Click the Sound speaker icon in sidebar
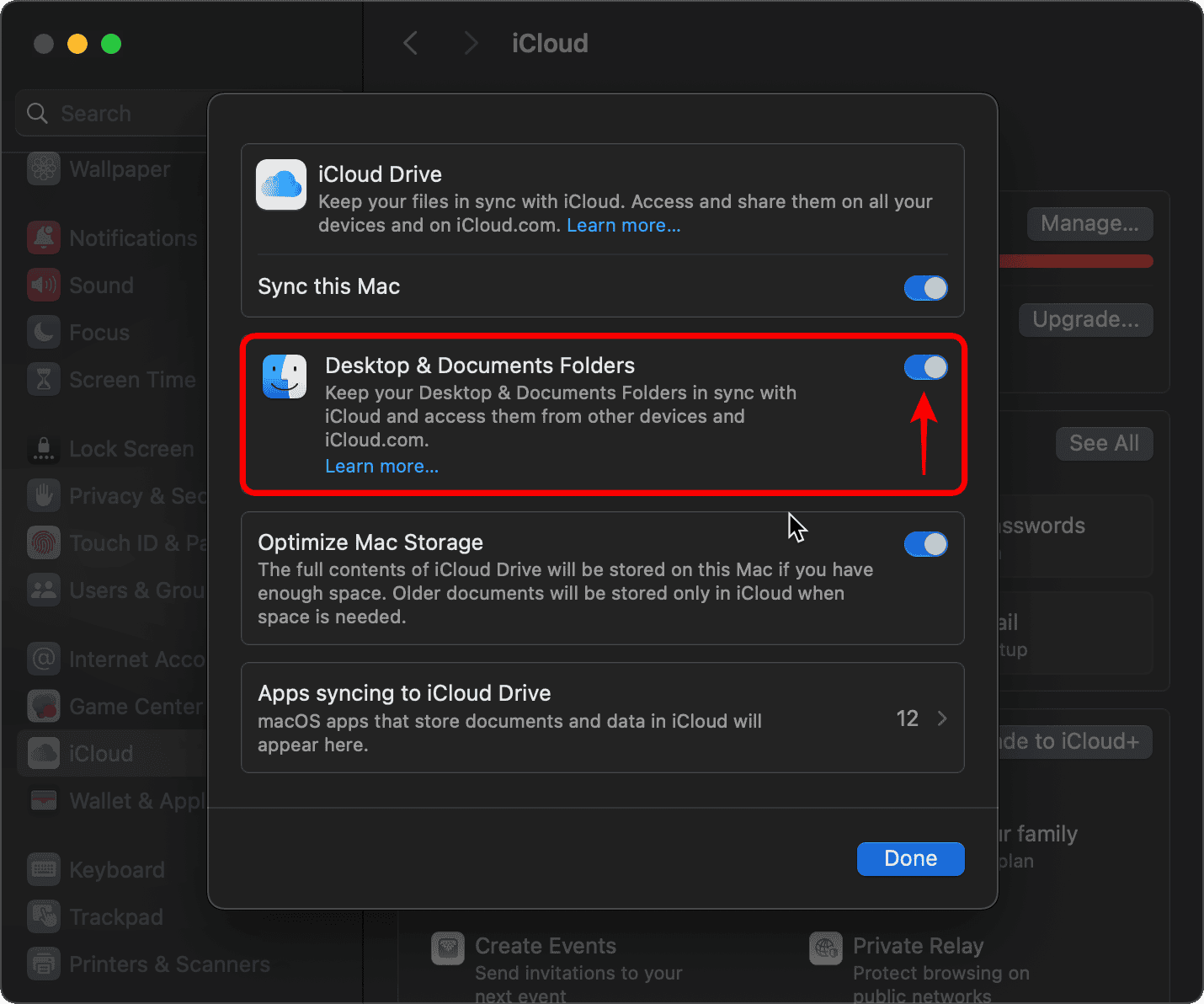 coord(44,286)
